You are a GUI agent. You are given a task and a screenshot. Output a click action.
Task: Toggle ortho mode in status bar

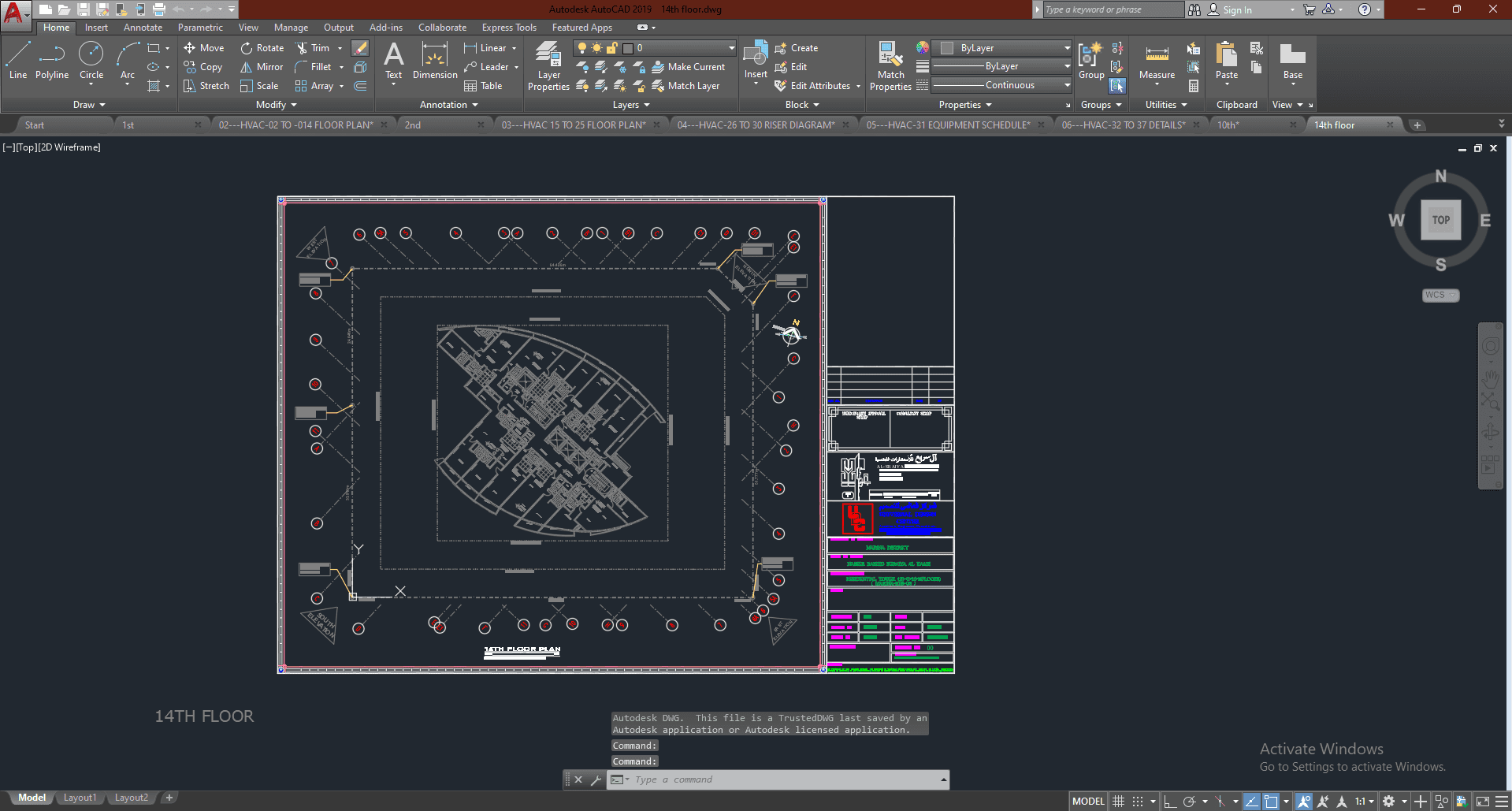tap(1170, 802)
